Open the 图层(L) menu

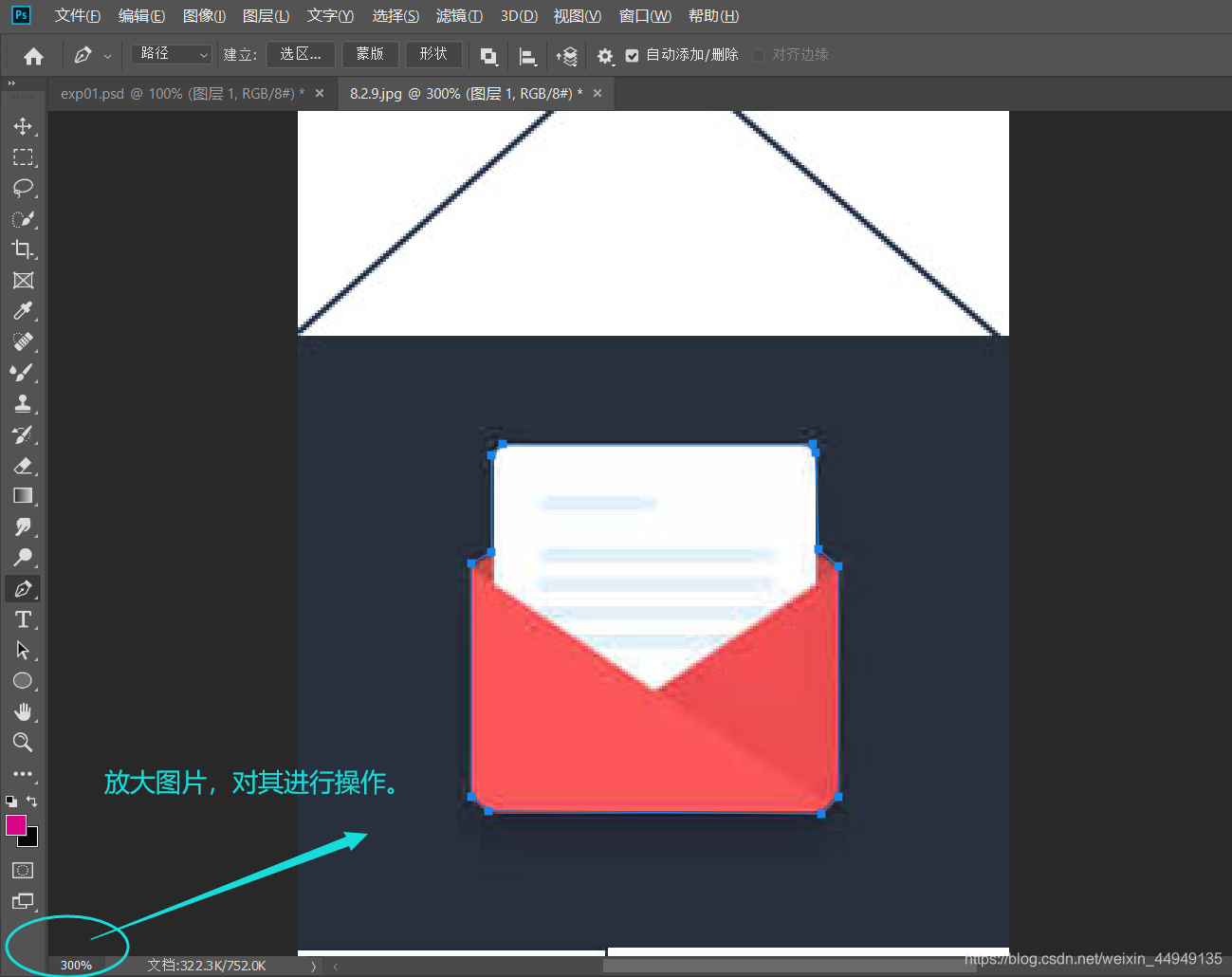266,16
